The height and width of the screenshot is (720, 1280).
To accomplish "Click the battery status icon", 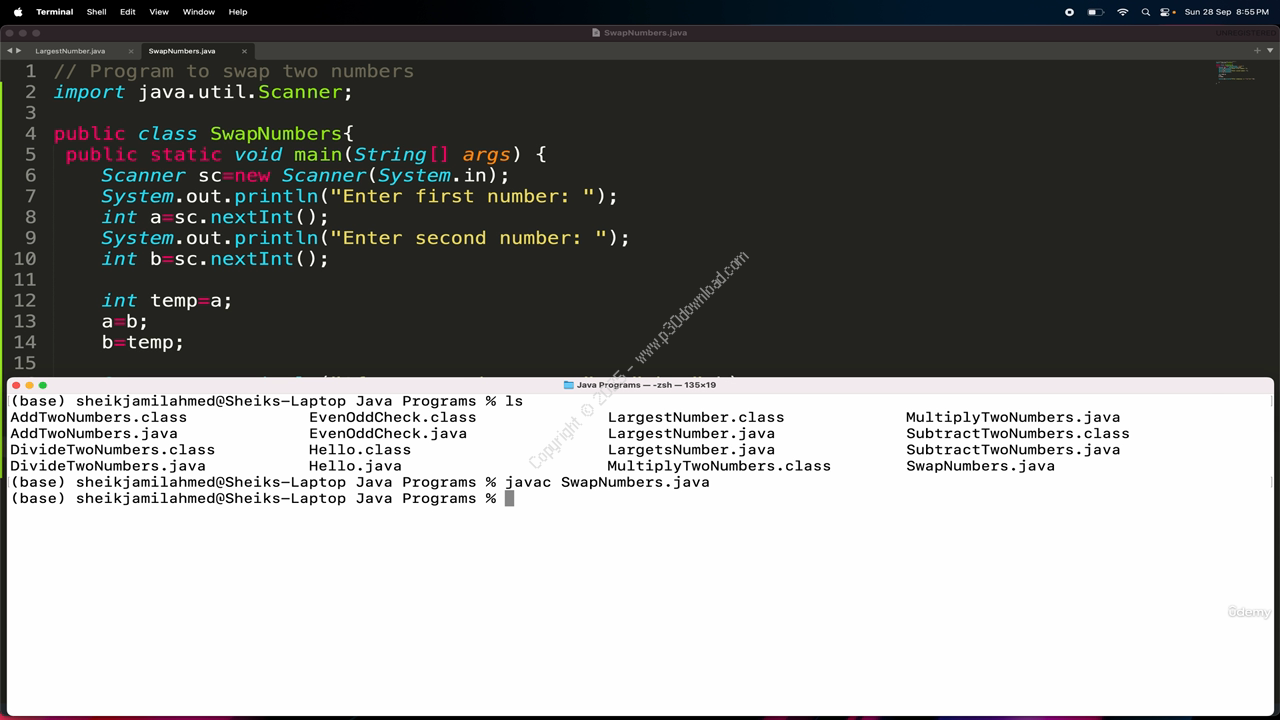I will click(1096, 12).
